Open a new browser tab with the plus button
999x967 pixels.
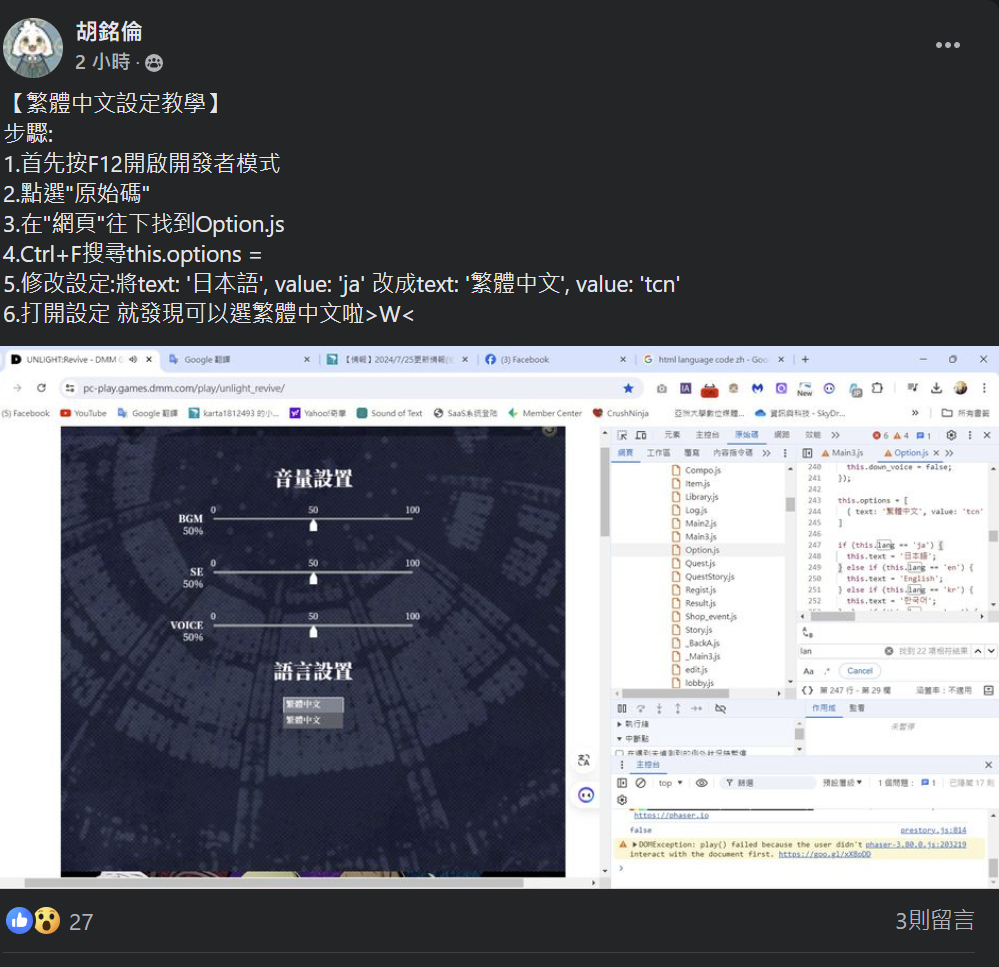coord(805,359)
